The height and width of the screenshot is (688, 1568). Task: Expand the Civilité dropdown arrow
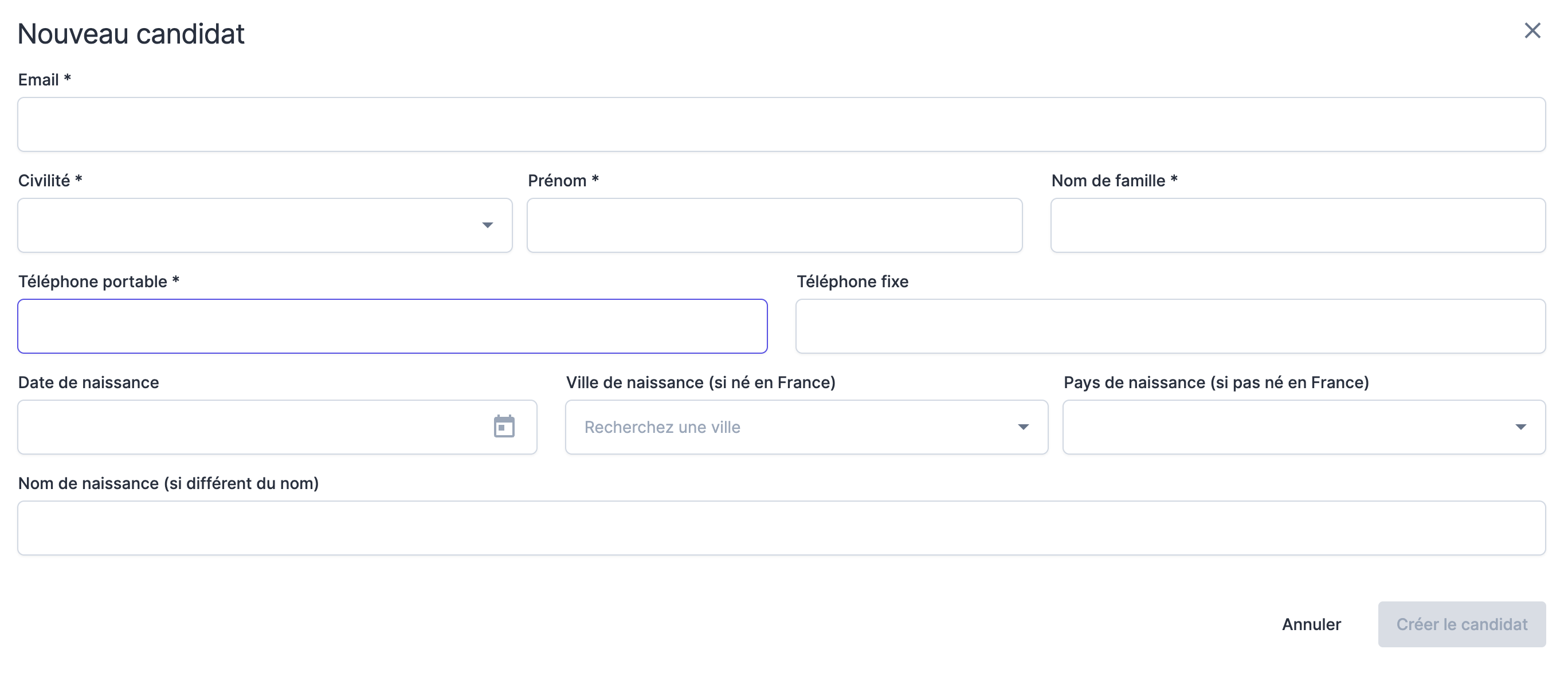(487, 225)
